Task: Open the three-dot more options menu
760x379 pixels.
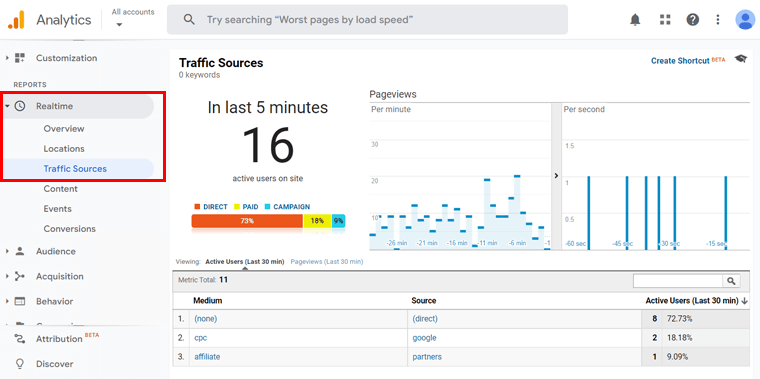Action: pyautogui.click(x=718, y=20)
